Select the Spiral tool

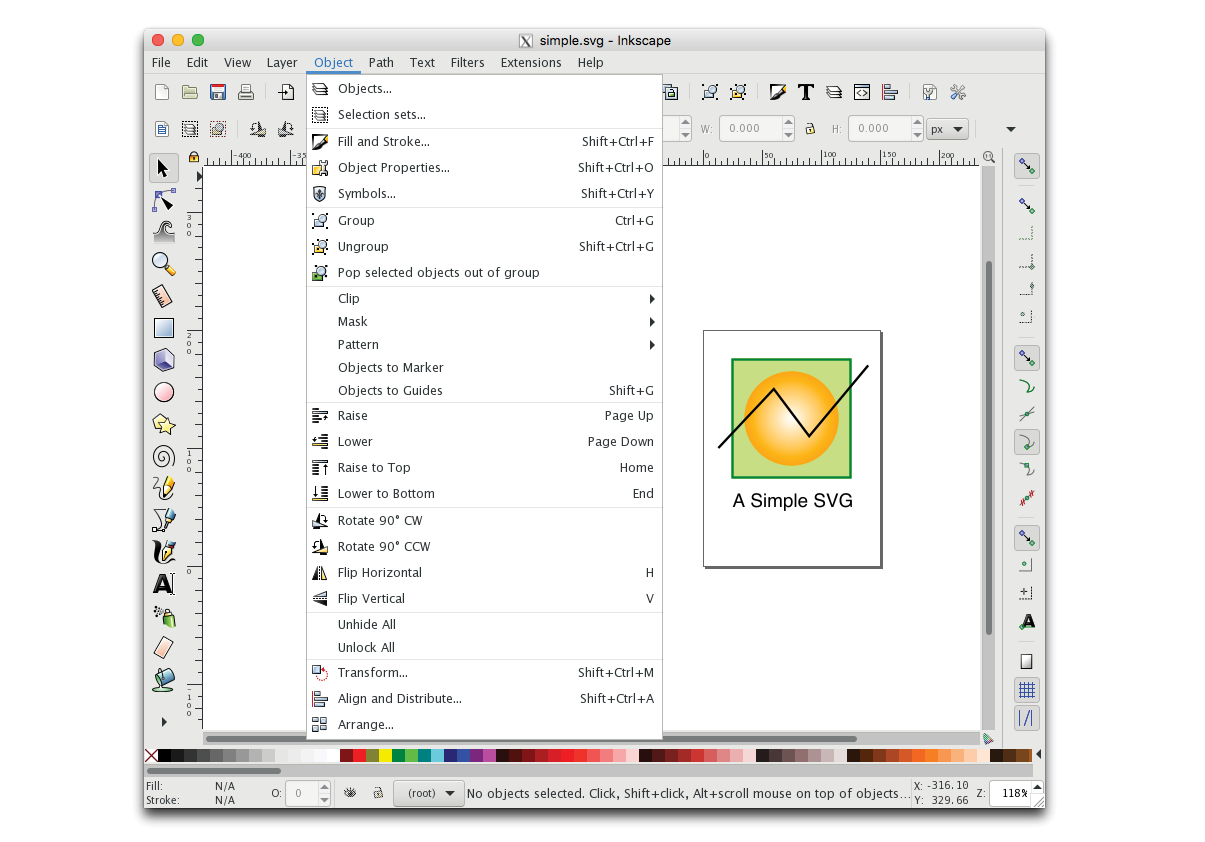[164, 457]
